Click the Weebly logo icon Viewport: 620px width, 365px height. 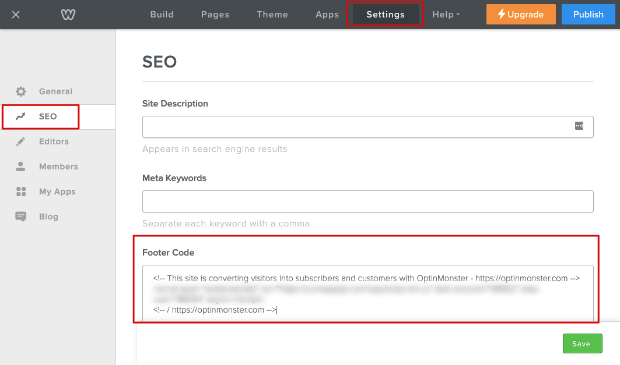(68, 15)
